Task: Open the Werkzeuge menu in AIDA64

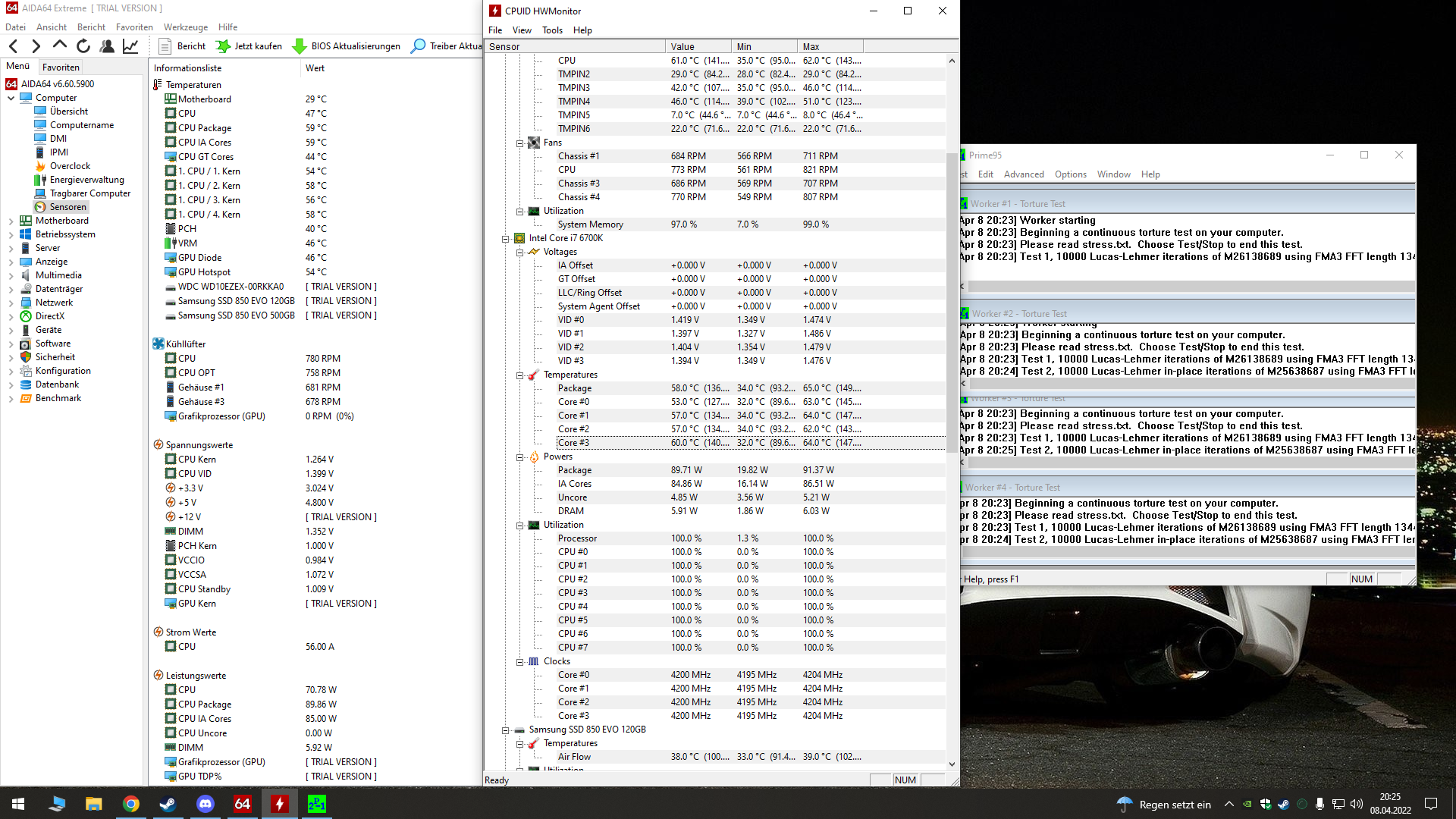Action: pyautogui.click(x=185, y=27)
